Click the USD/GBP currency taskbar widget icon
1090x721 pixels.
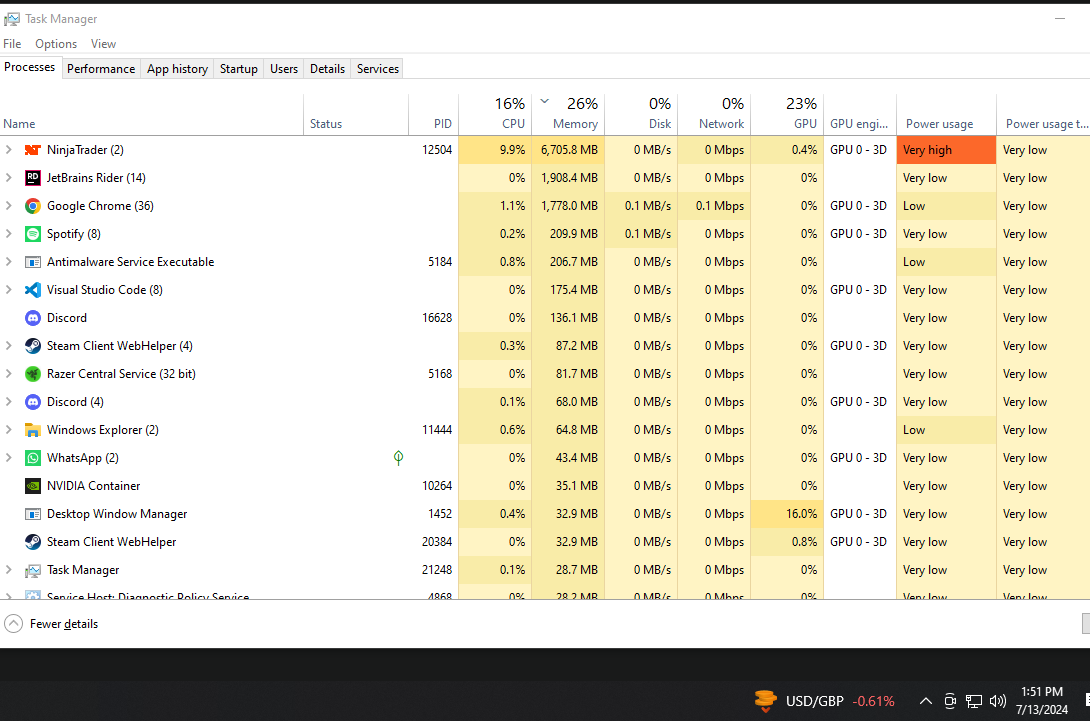[765, 701]
